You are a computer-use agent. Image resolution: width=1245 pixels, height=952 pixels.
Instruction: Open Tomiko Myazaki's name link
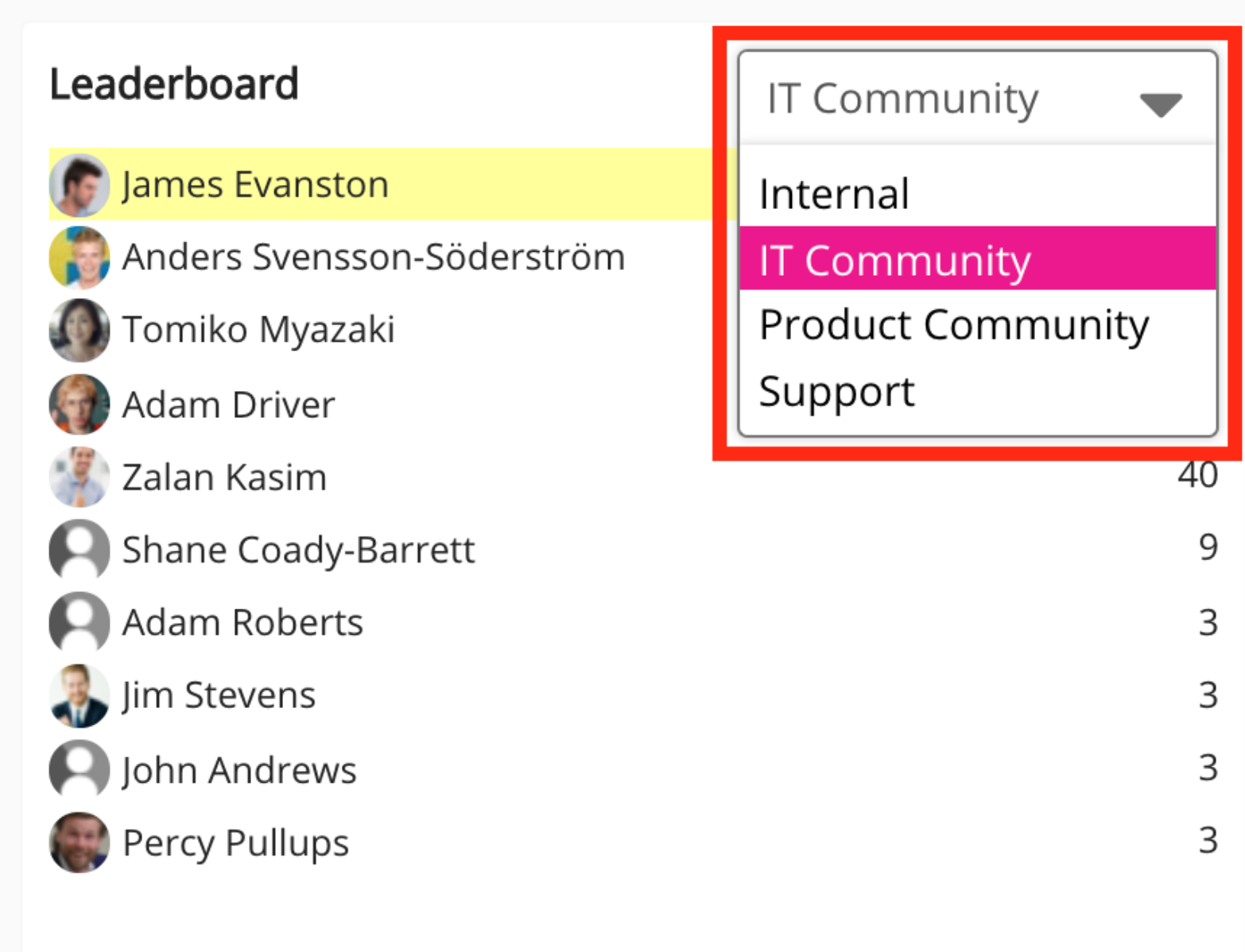258,330
